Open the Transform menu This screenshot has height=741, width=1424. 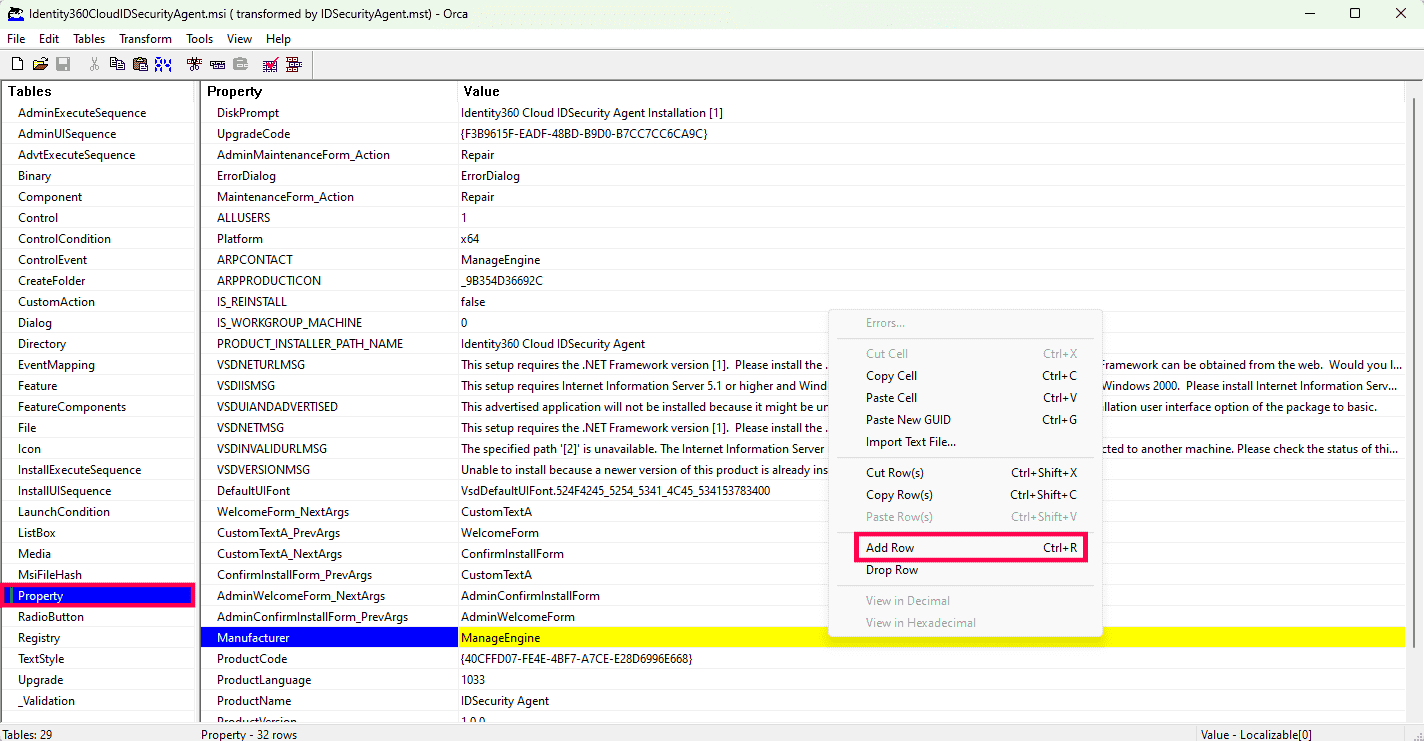click(x=145, y=38)
